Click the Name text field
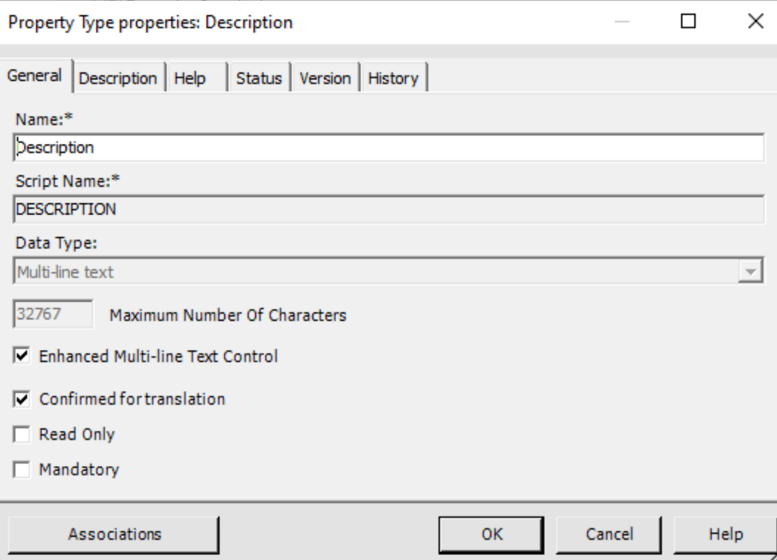Screen dimensions: 777x560 point(389,147)
